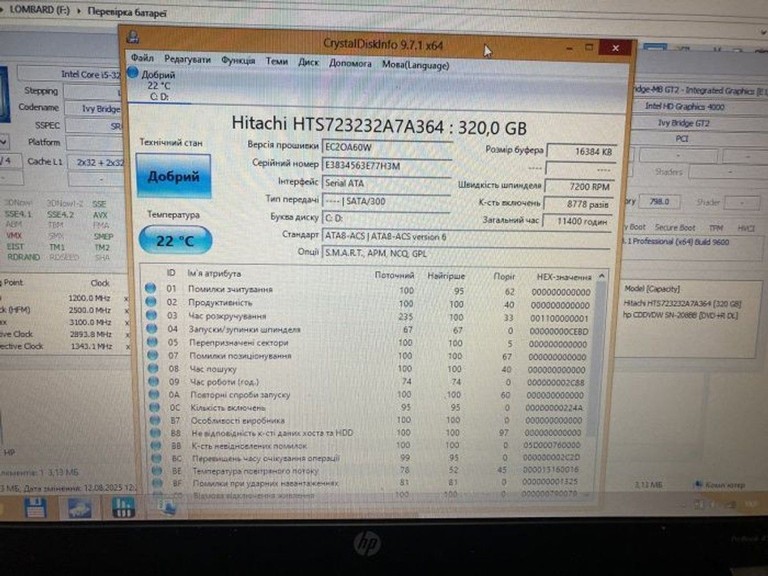Click the drive letter field C: D:

point(386,218)
